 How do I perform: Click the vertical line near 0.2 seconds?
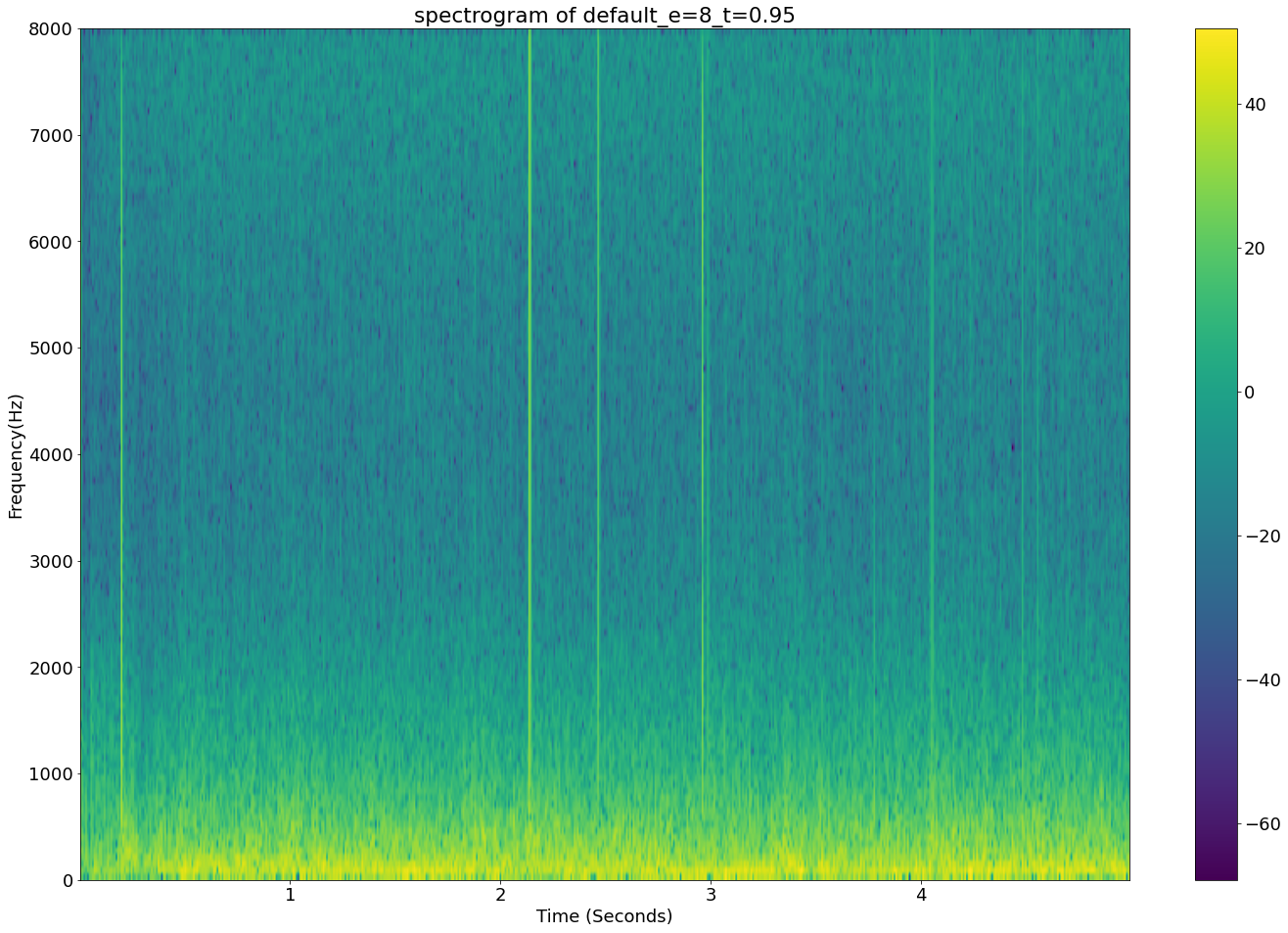click(122, 421)
